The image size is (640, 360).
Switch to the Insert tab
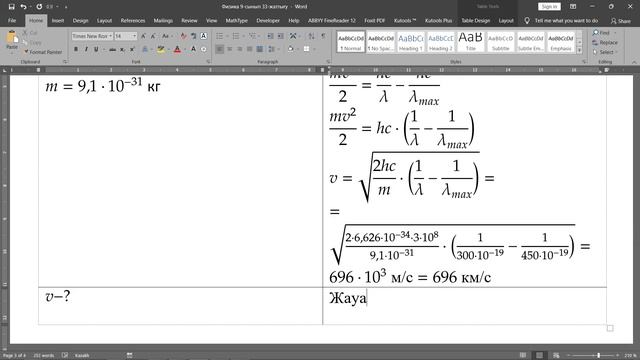(58, 21)
